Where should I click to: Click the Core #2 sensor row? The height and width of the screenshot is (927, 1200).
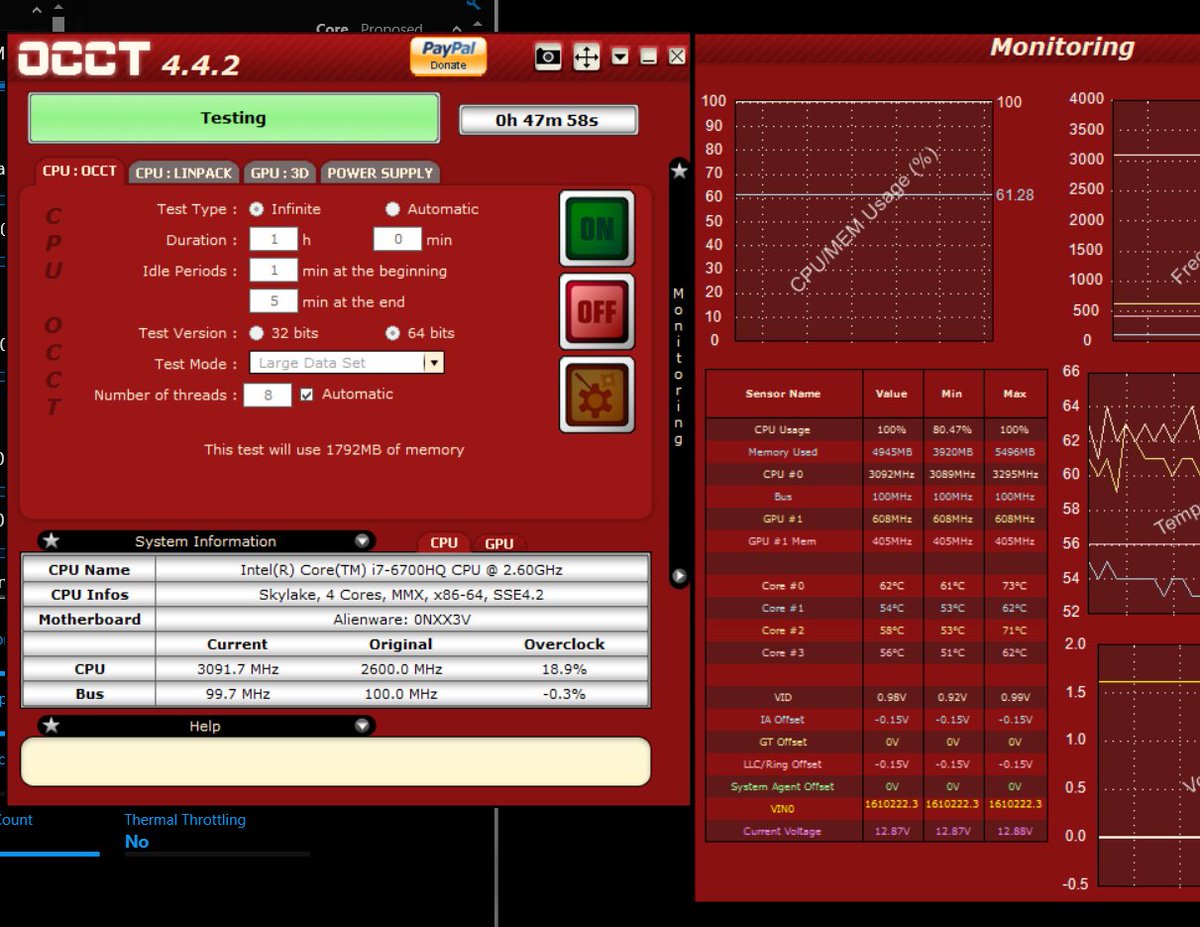876,631
